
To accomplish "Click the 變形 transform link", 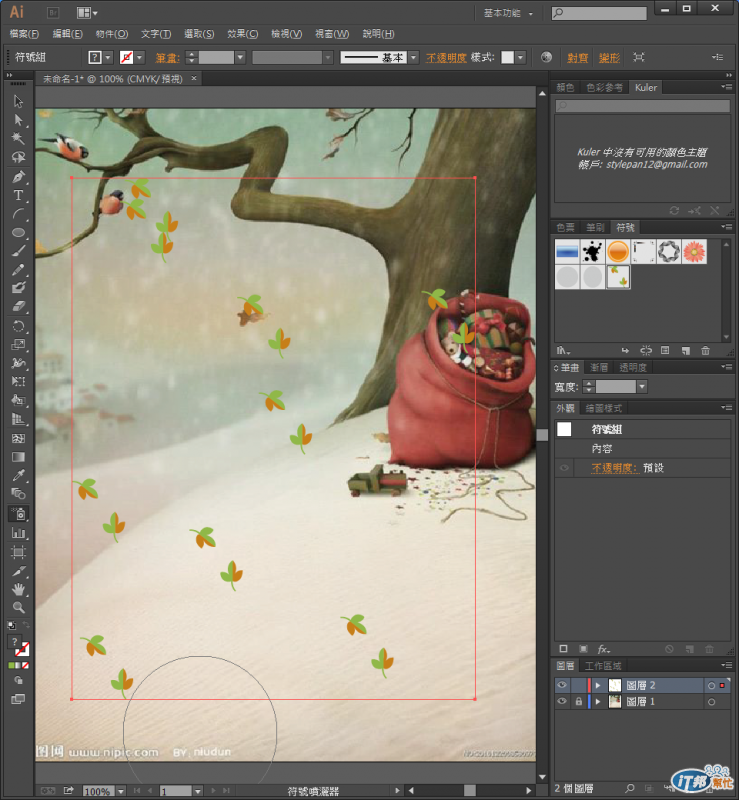I will click(609, 58).
